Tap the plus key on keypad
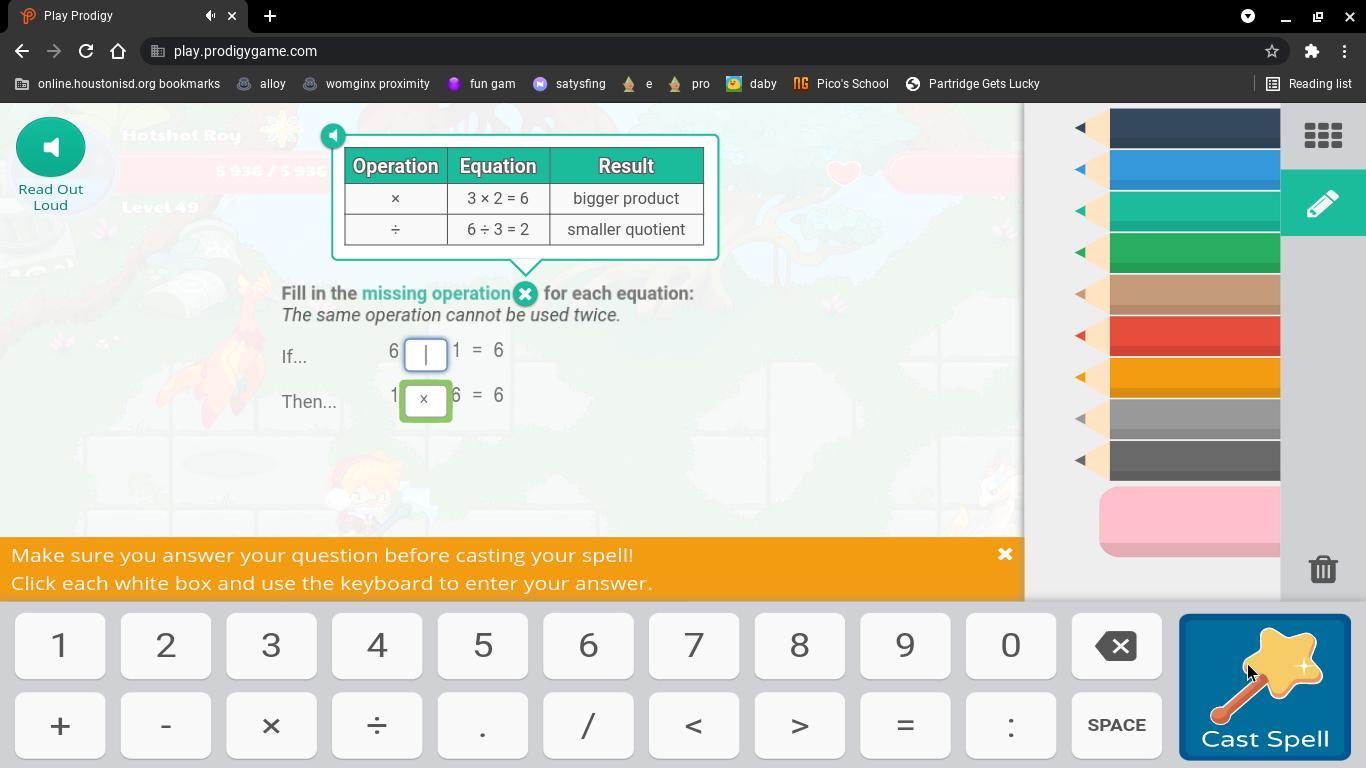The height and width of the screenshot is (768, 1366). (x=60, y=725)
